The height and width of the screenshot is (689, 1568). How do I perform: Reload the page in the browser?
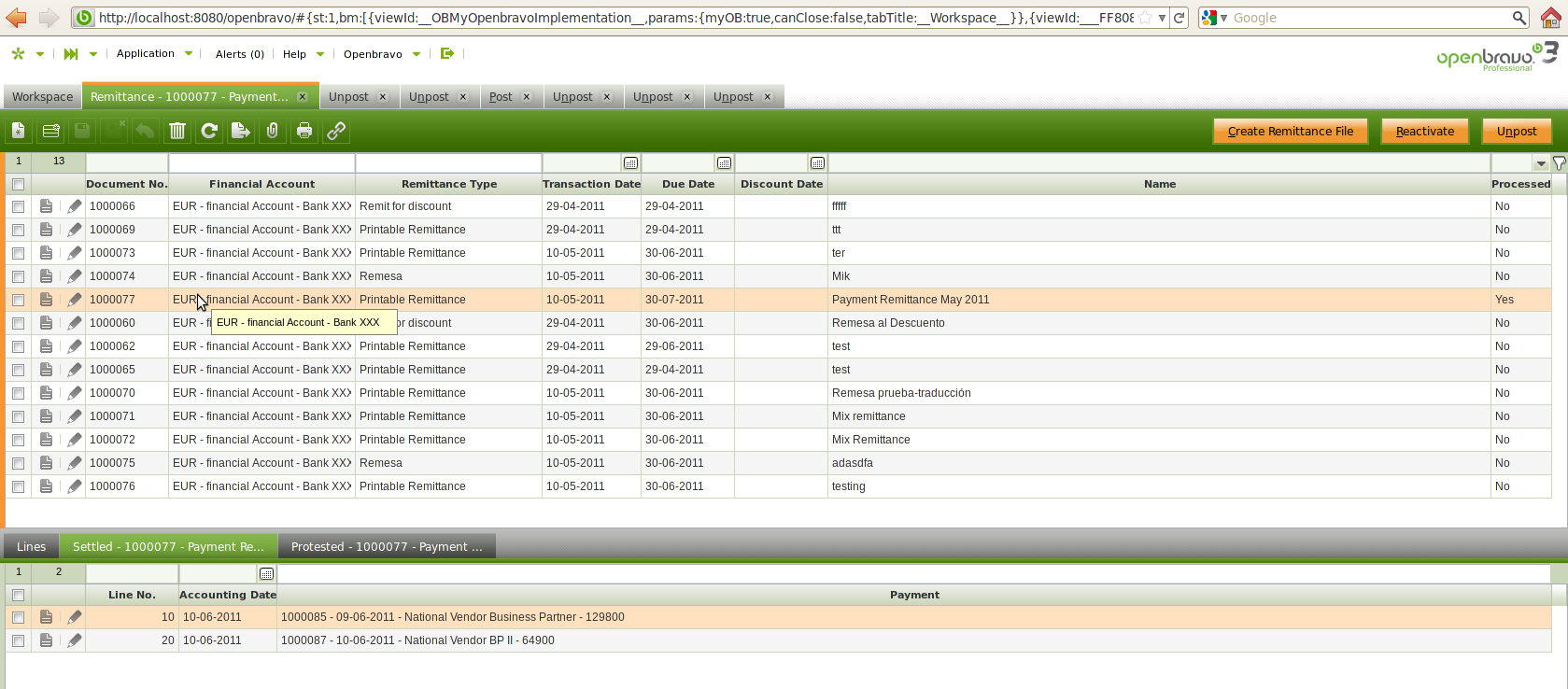click(x=1180, y=18)
